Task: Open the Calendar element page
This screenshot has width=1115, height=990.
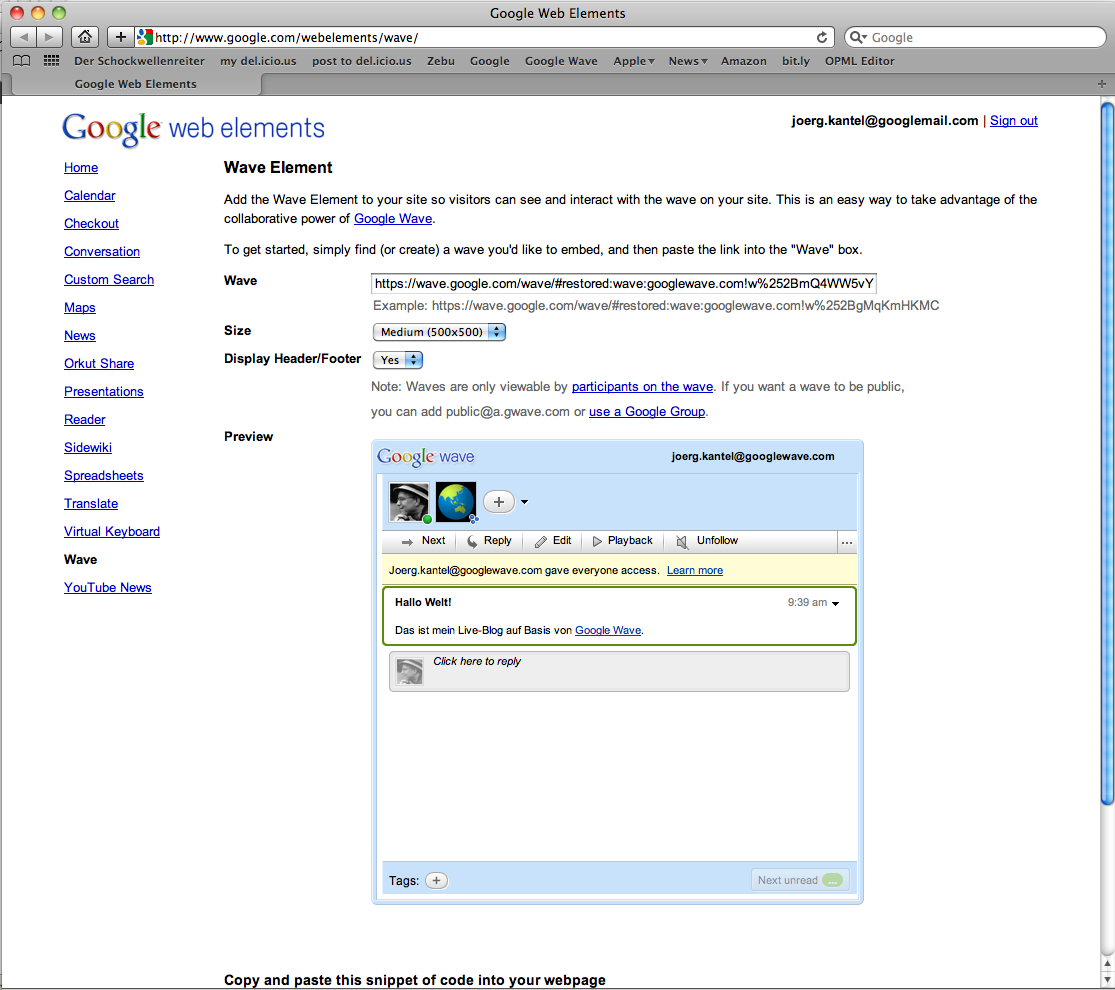Action: 90,196
